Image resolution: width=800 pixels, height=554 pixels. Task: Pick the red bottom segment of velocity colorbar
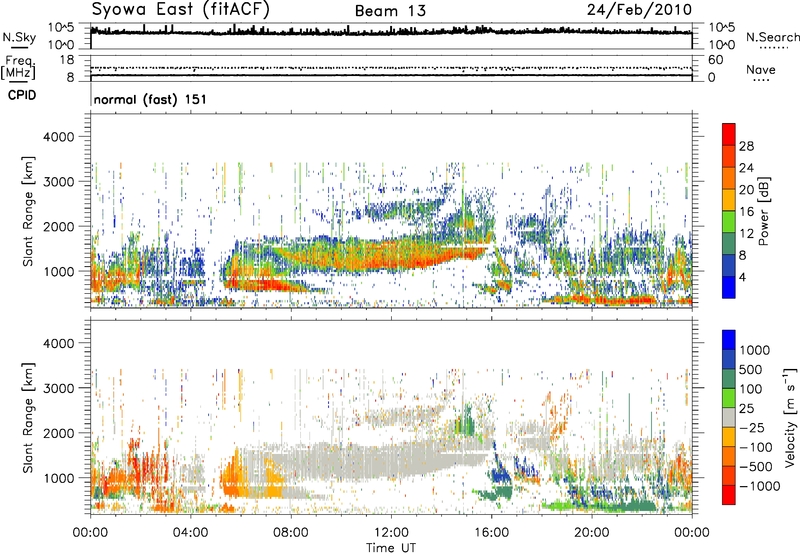(x=729, y=495)
